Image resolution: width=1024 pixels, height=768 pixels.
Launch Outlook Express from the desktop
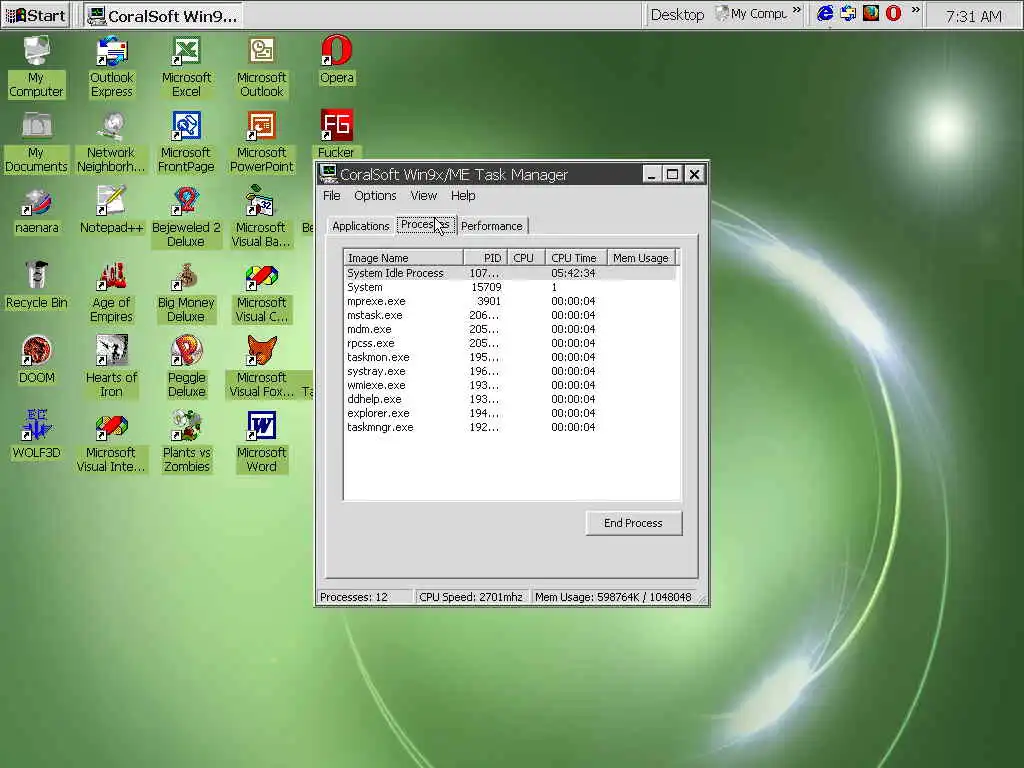112,67
